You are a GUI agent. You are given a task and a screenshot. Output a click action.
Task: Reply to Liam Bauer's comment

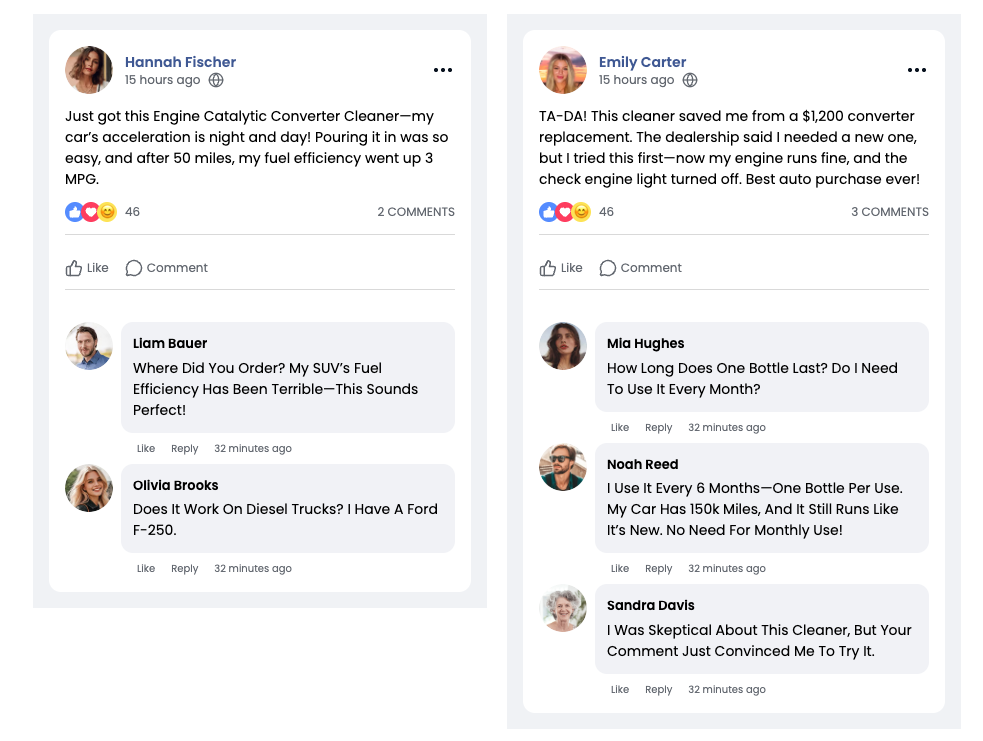[184, 449]
